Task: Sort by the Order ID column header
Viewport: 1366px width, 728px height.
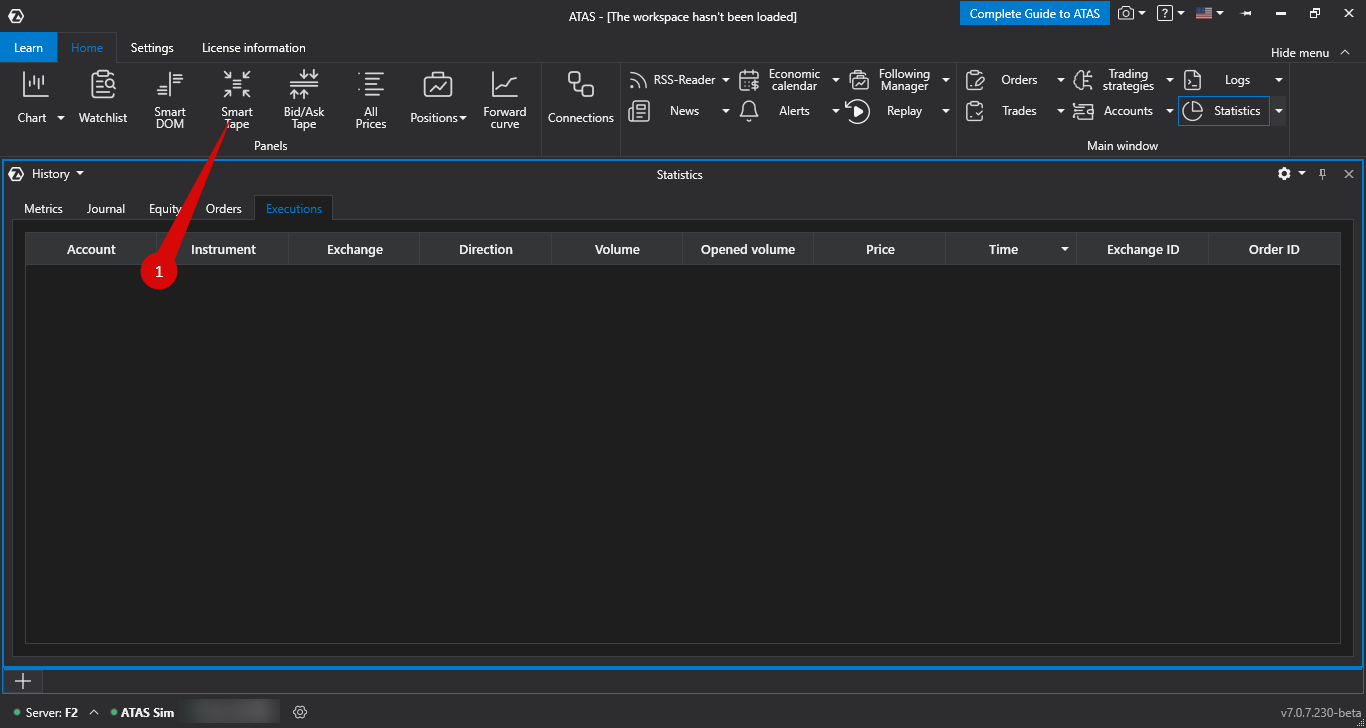Action: pos(1274,250)
